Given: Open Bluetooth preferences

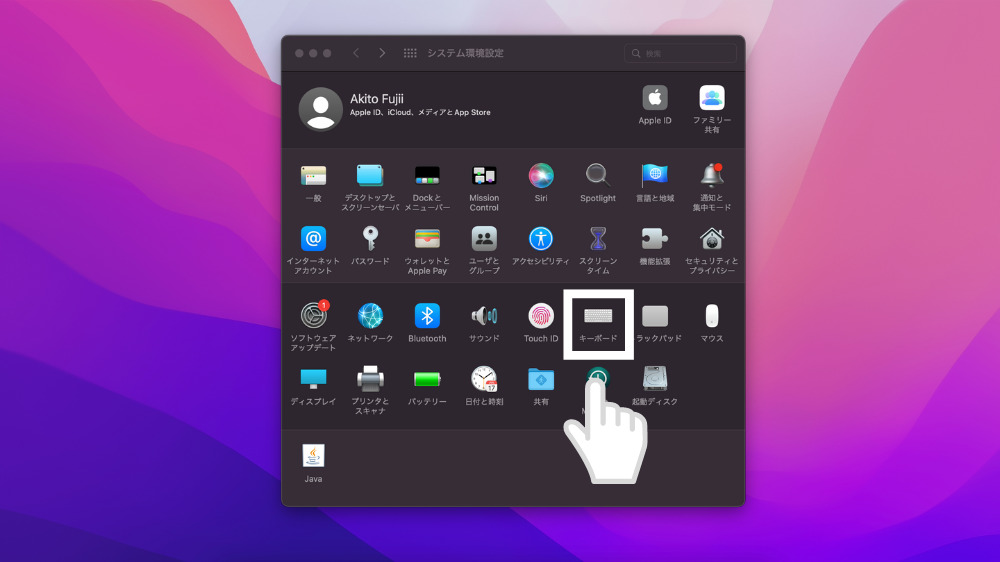Looking at the screenshot, I should pos(427,316).
